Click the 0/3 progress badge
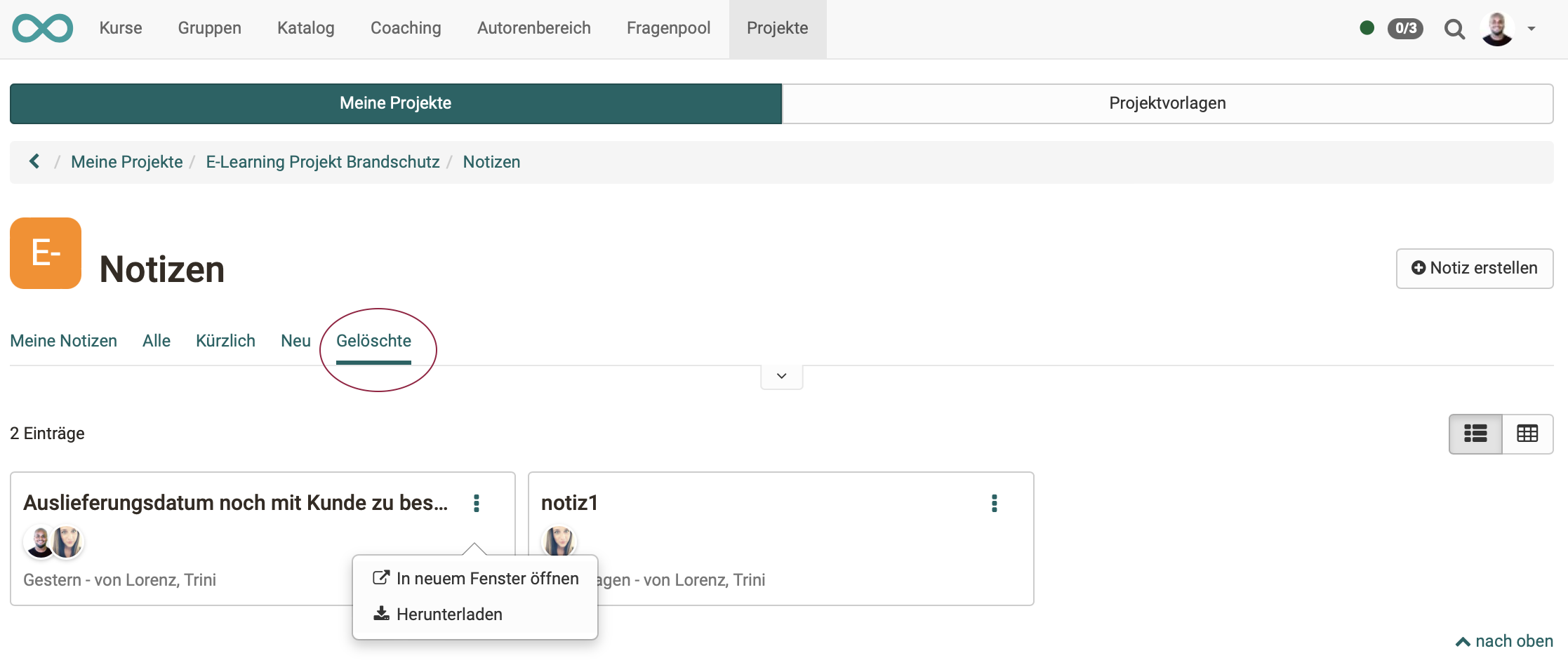 1405,29
